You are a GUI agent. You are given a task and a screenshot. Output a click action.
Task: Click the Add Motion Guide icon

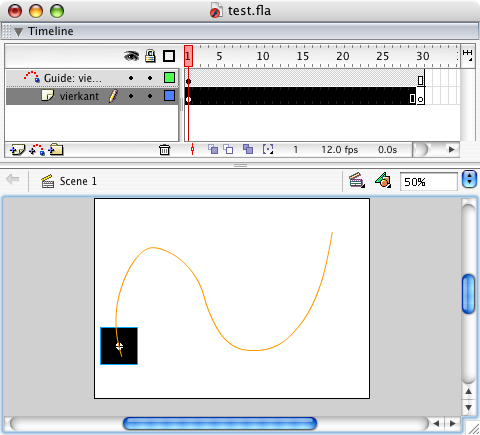point(37,150)
